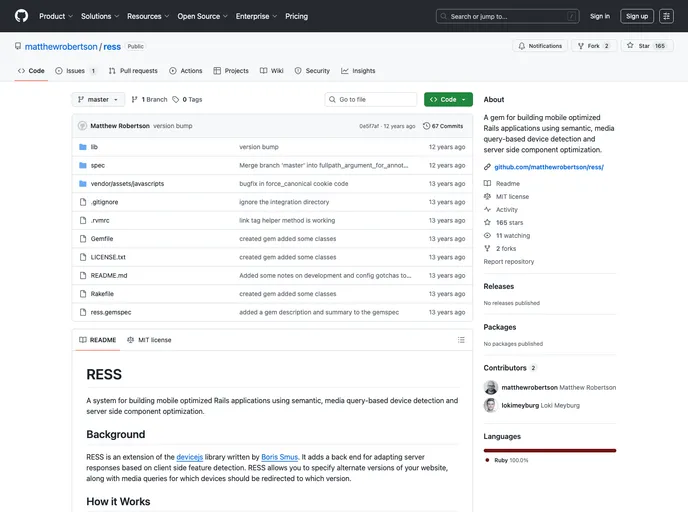Click the lib folder icon
This screenshot has width=688, height=512.
[82, 147]
